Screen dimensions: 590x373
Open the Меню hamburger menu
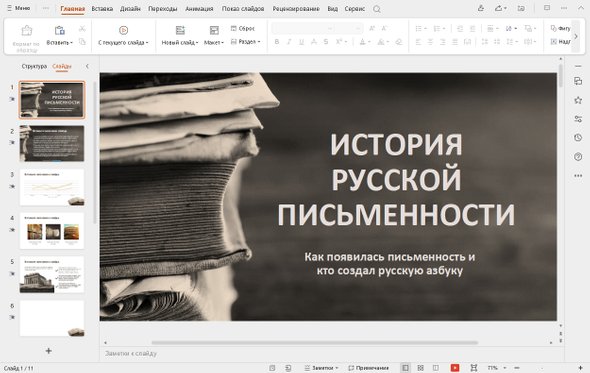pos(18,8)
